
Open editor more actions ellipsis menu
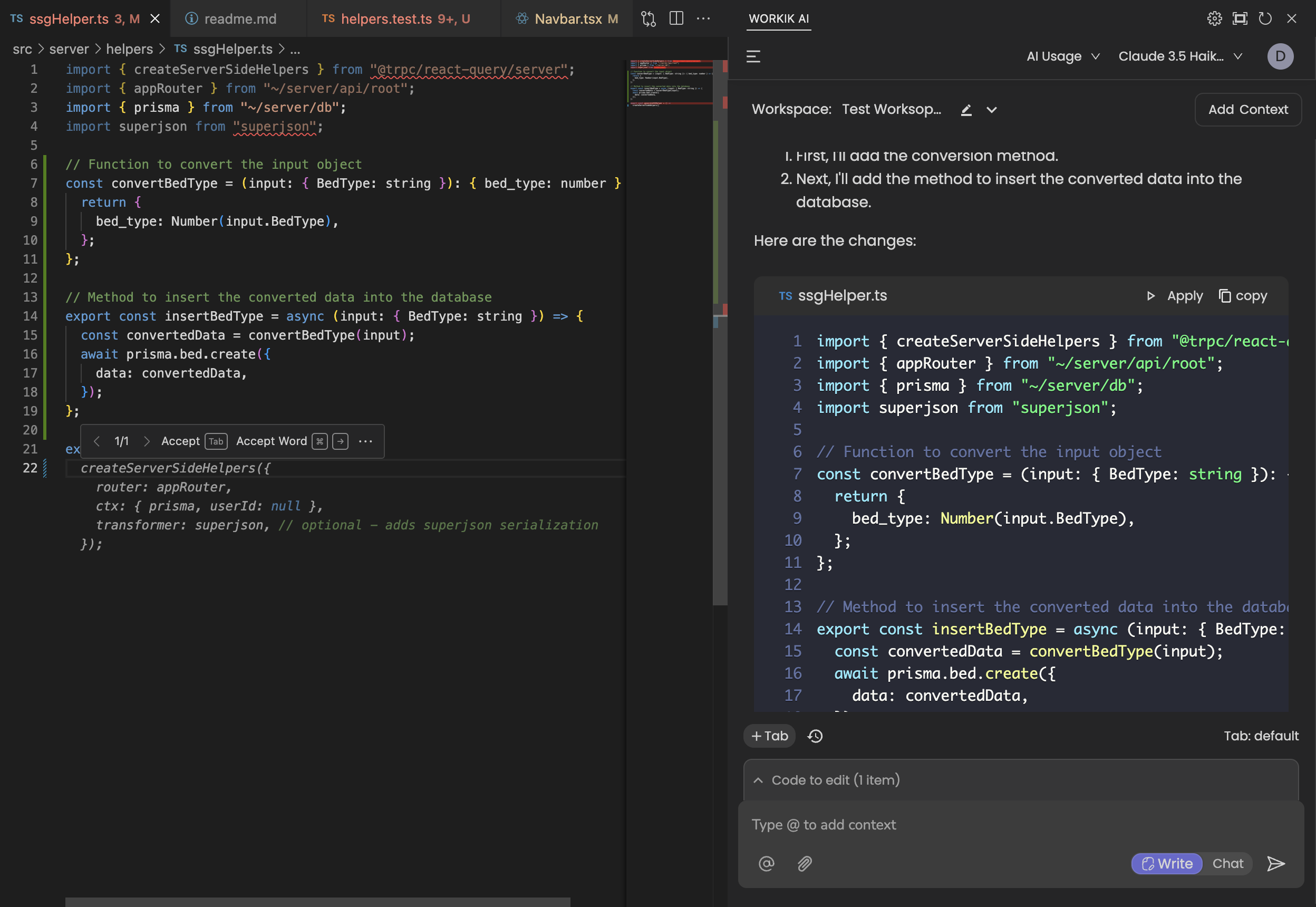[x=703, y=19]
